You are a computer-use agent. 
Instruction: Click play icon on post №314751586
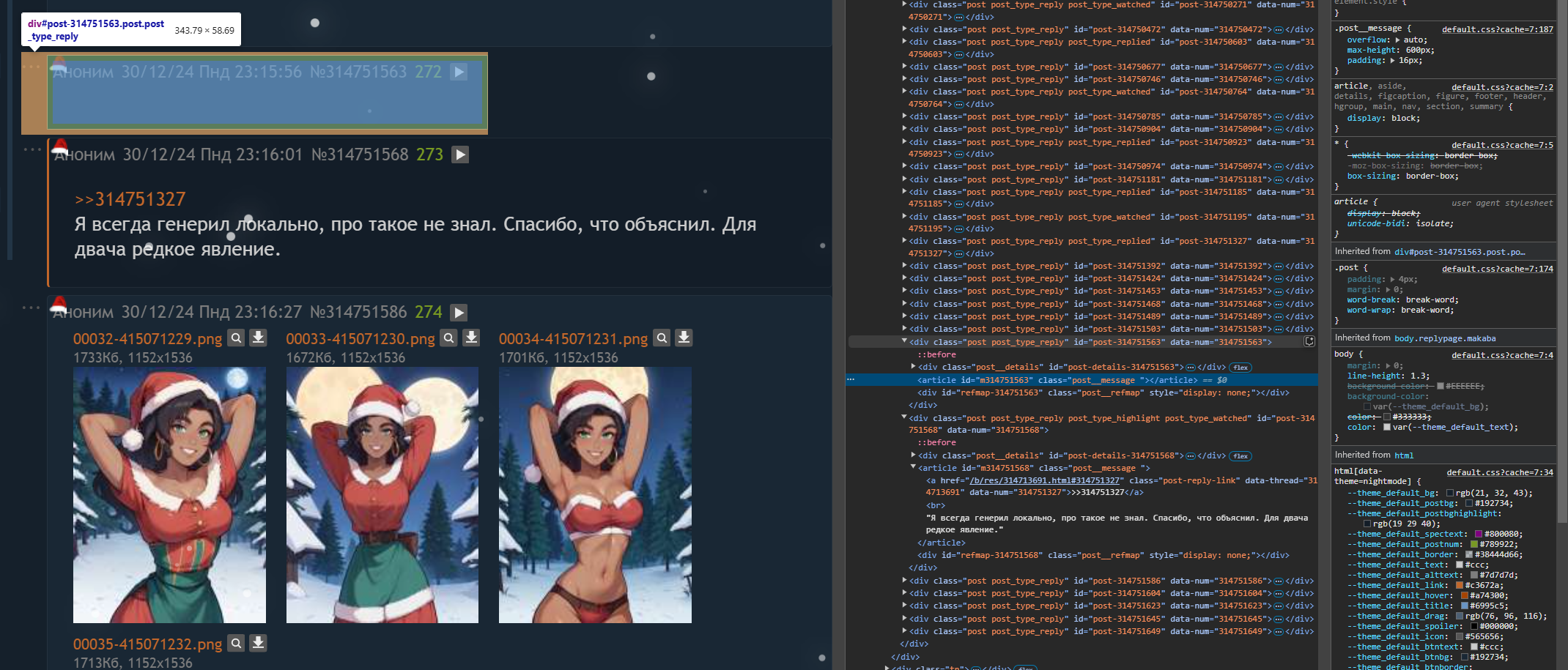(x=459, y=313)
